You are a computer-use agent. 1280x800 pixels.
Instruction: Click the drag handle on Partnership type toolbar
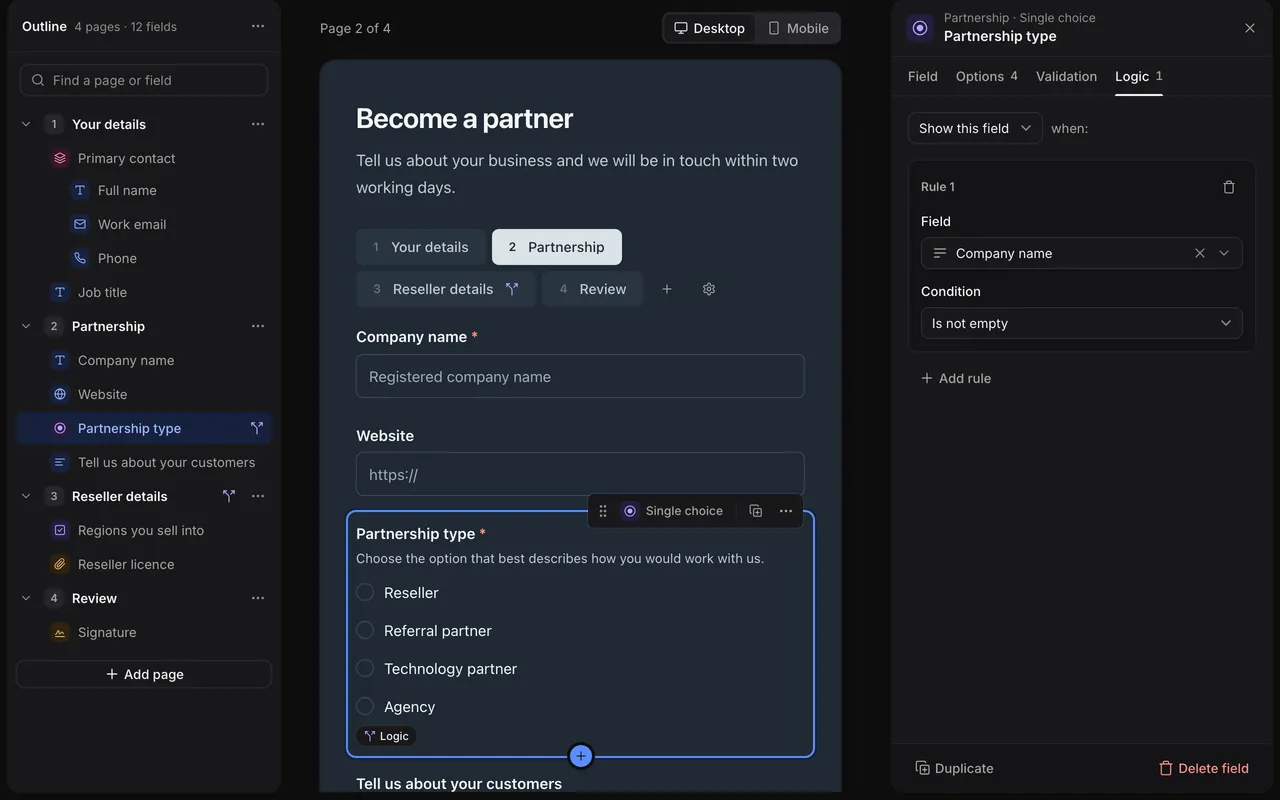pos(603,511)
